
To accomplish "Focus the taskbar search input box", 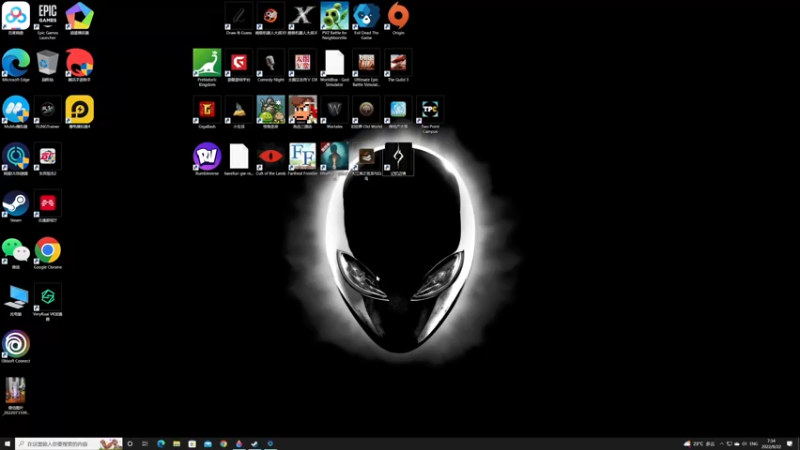I will pyautogui.click(x=68, y=444).
